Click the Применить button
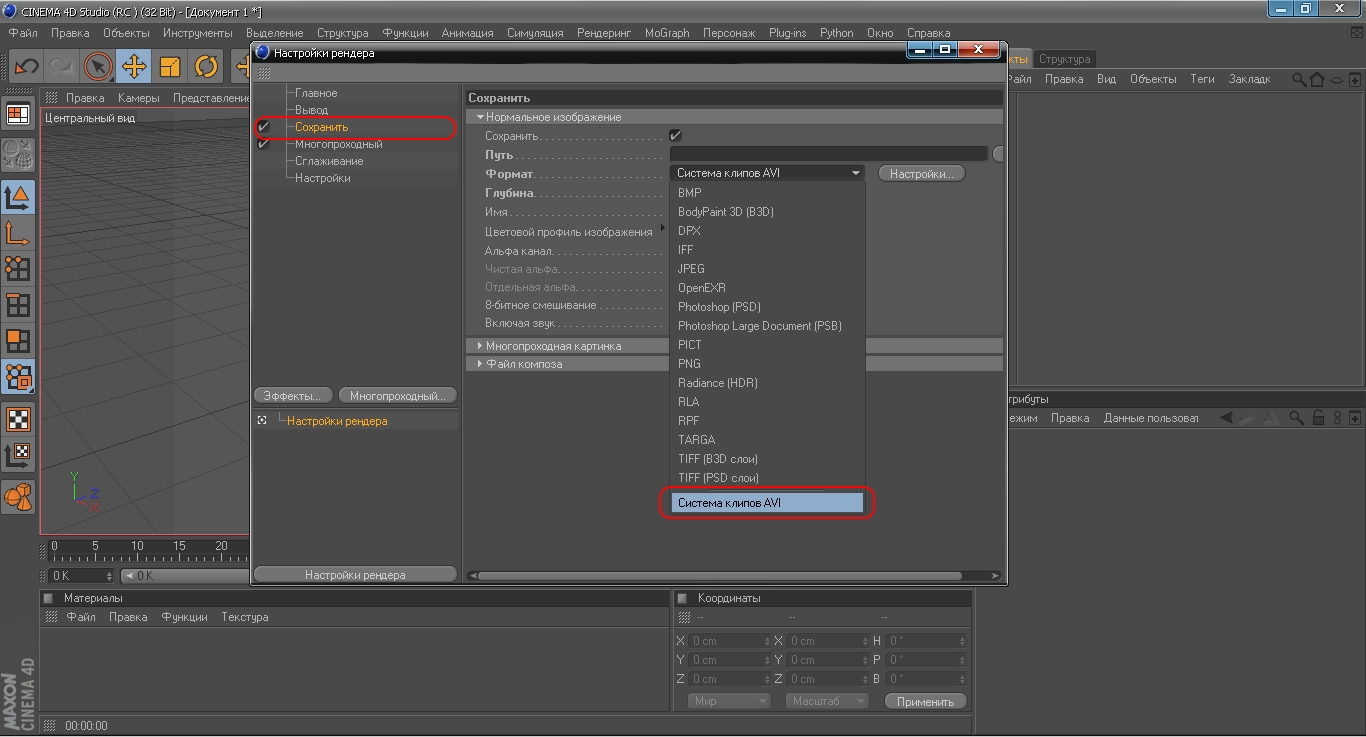The height and width of the screenshot is (737, 1366). (926, 701)
